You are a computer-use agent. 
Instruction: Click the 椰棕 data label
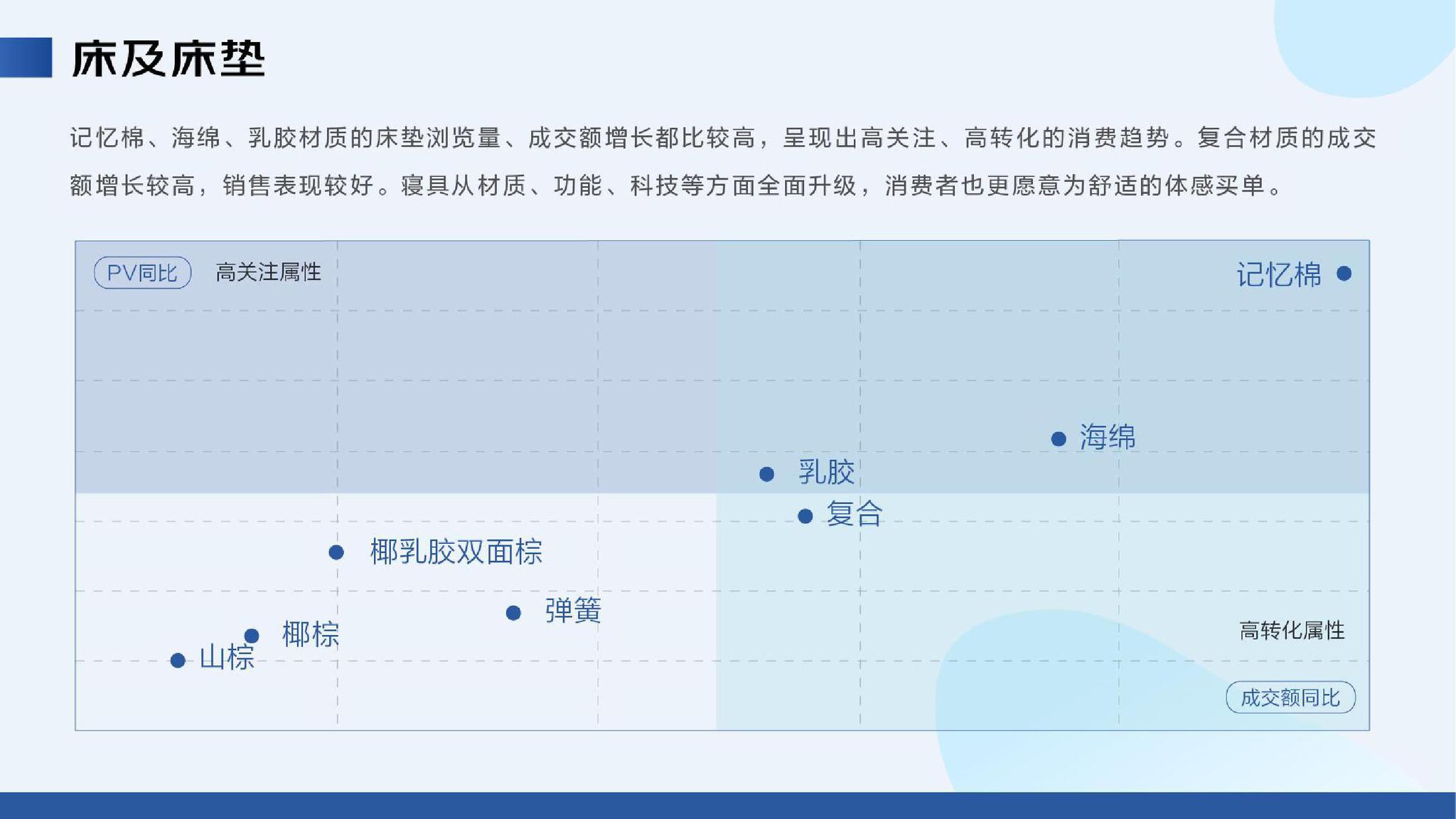click(x=311, y=634)
